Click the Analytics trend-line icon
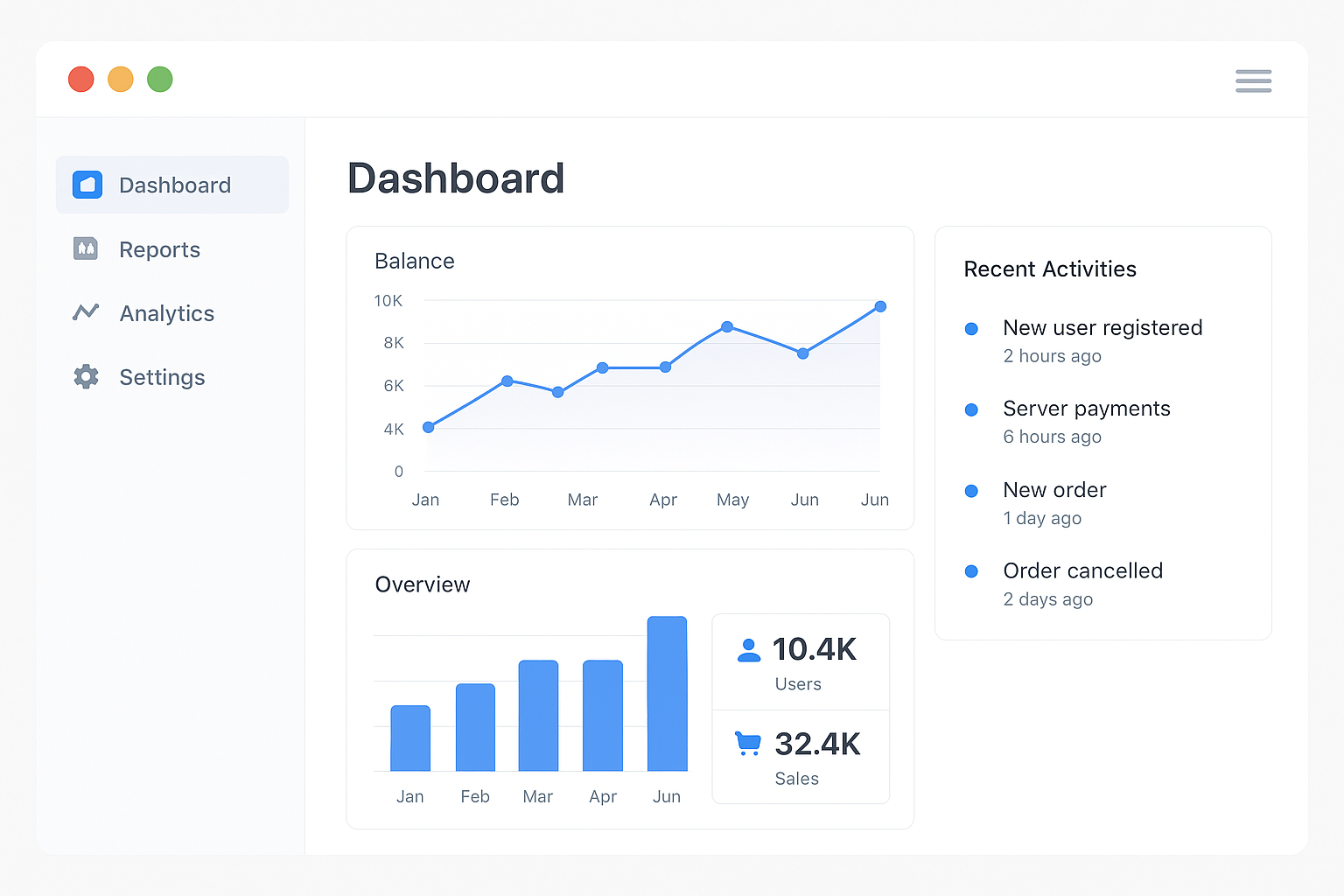Screen dimensions: 1344x896 point(87,312)
